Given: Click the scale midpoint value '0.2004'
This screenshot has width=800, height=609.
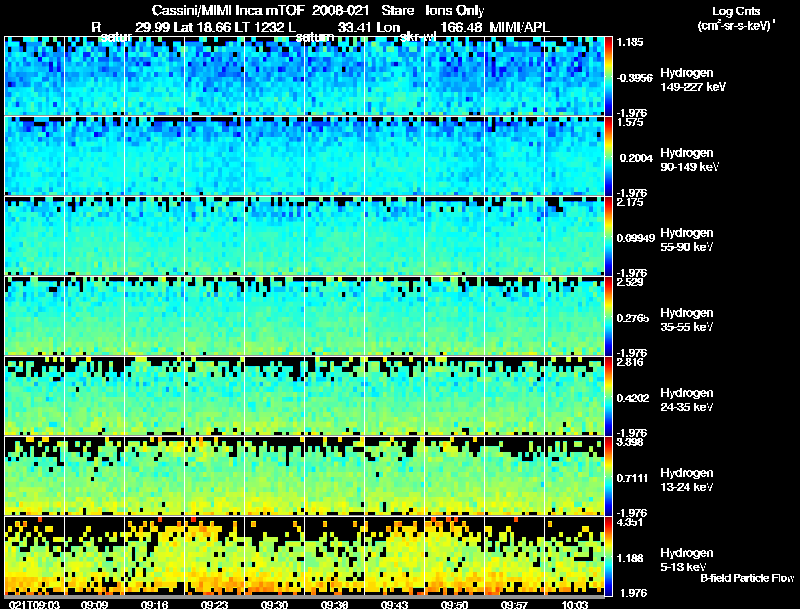Looking at the screenshot, I should (636, 158).
